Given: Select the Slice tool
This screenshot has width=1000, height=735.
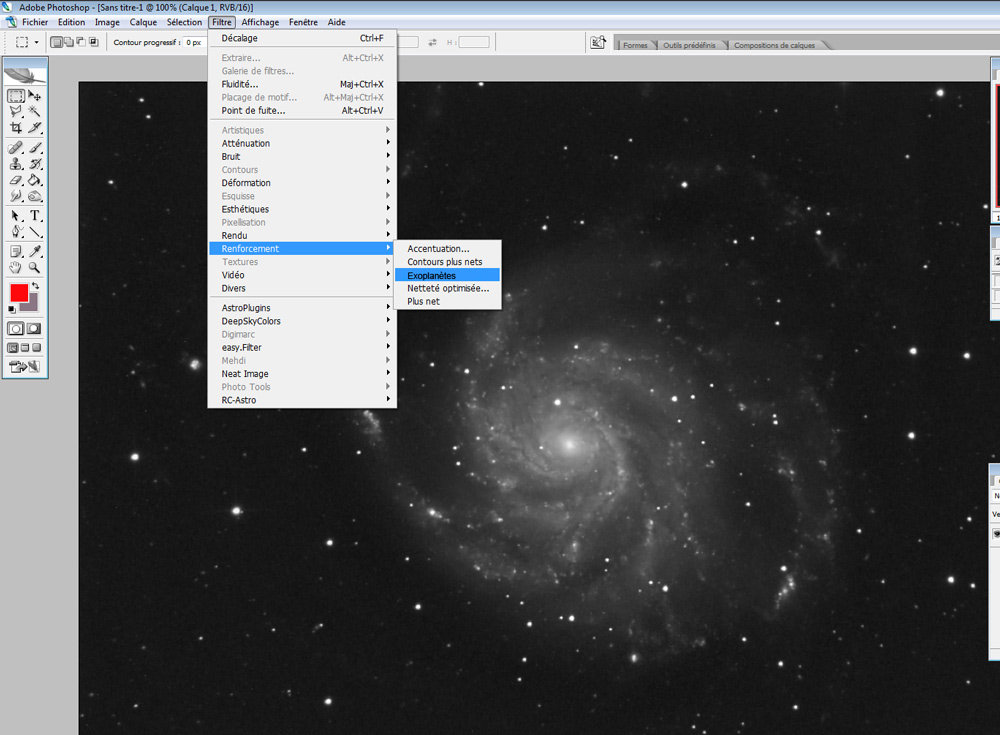Looking at the screenshot, I should 35,127.
